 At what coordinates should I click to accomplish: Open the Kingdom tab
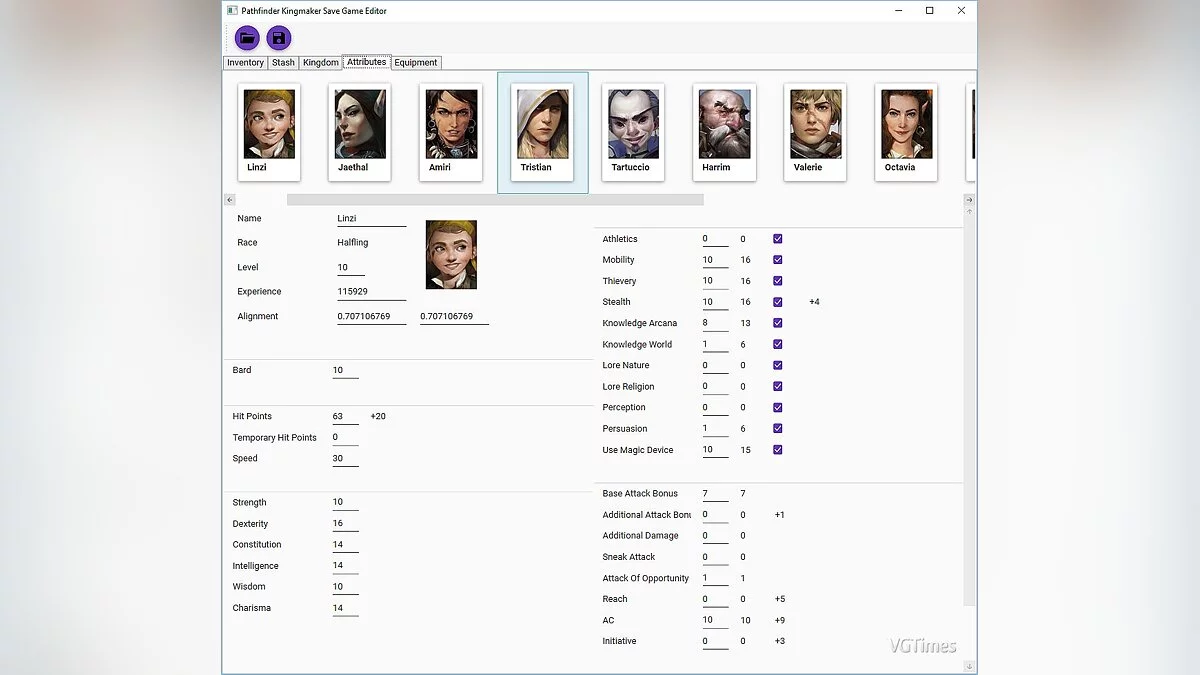tap(321, 63)
